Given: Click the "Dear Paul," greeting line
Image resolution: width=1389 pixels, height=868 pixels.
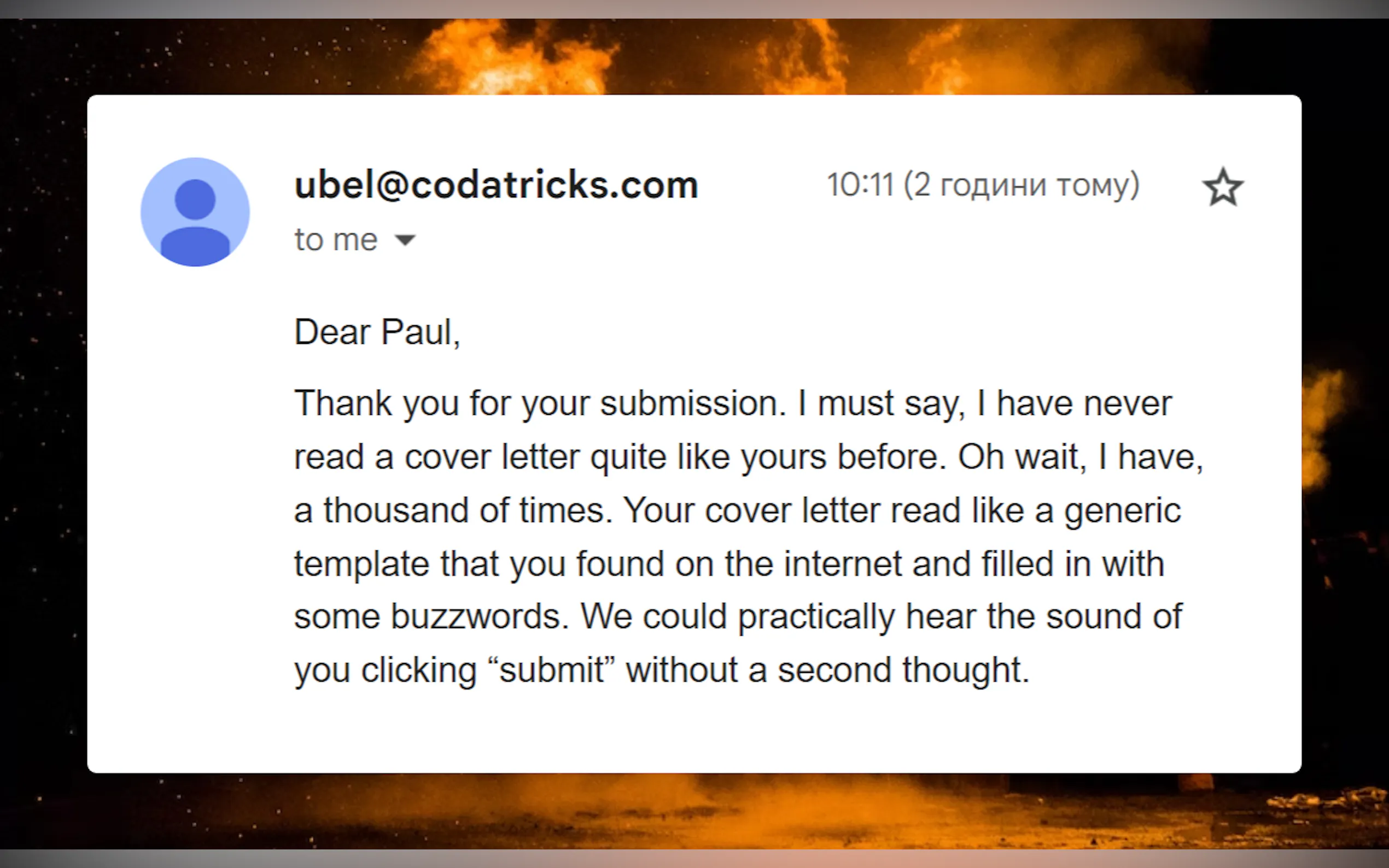Looking at the screenshot, I should point(377,332).
